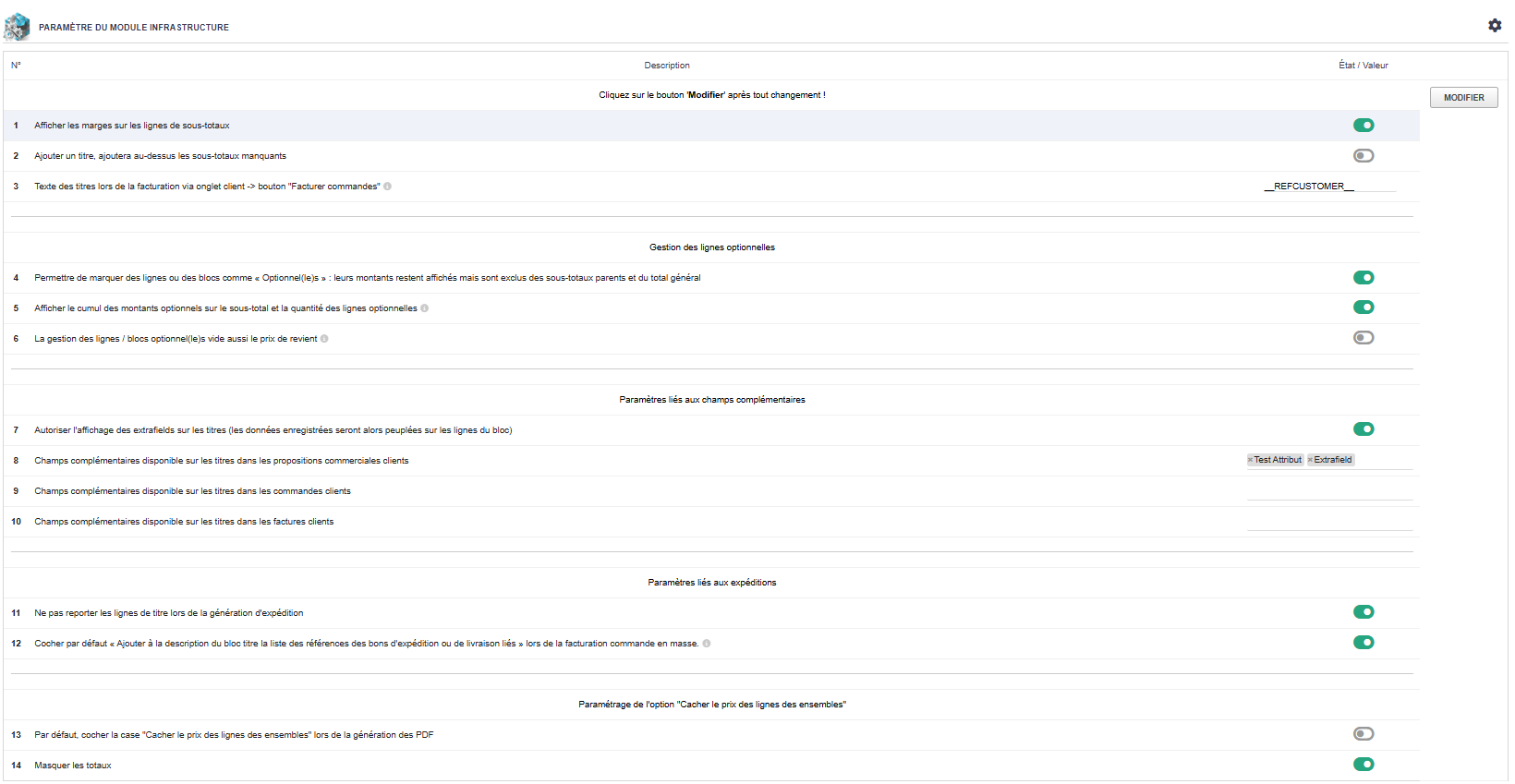The height and width of the screenshot is (784, 1515).
Task: Show info tooltip for prix de revient row
Action: click(x=324, y=339)
